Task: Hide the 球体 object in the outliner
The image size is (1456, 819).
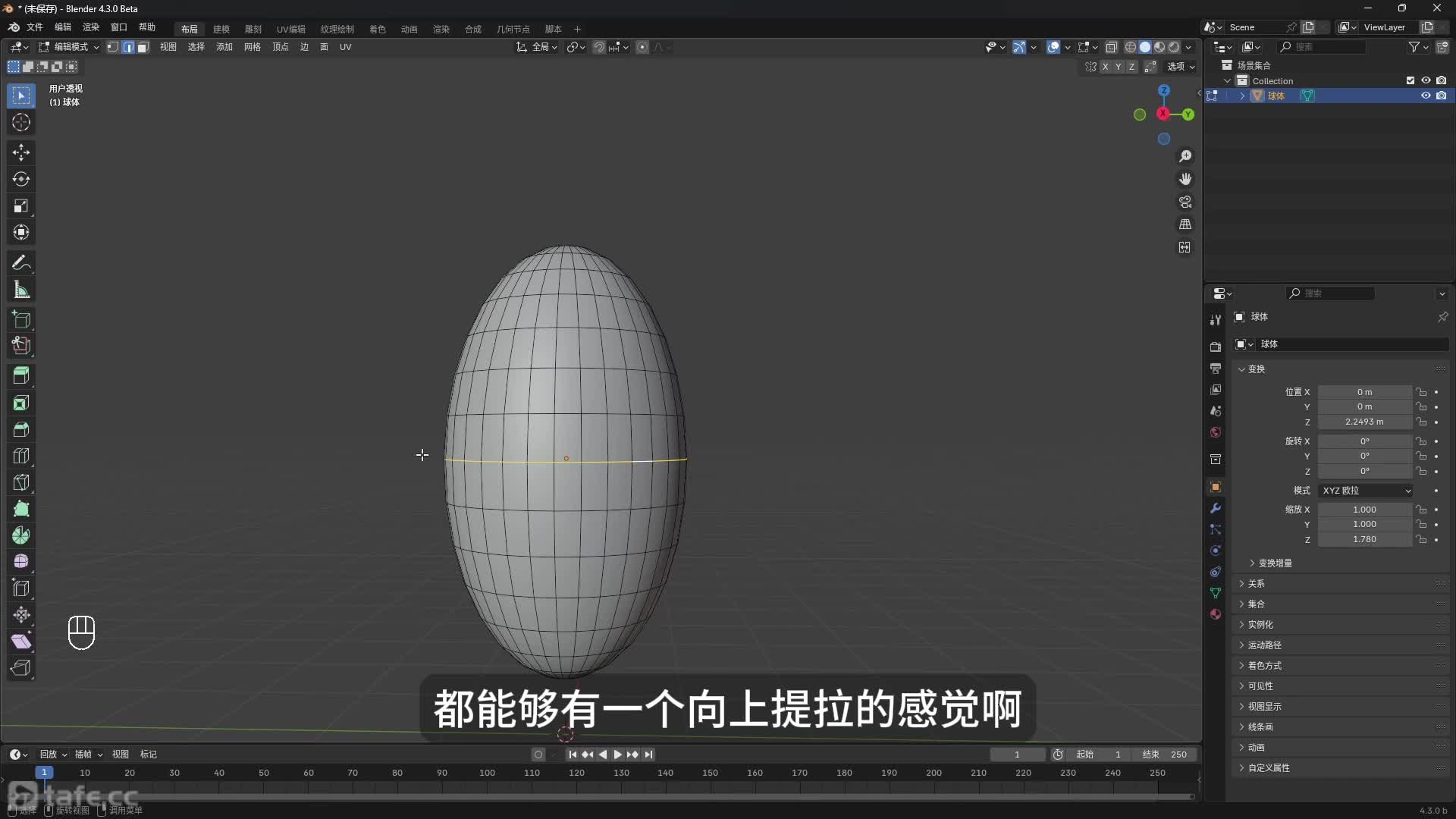Action: point(1426,96)
